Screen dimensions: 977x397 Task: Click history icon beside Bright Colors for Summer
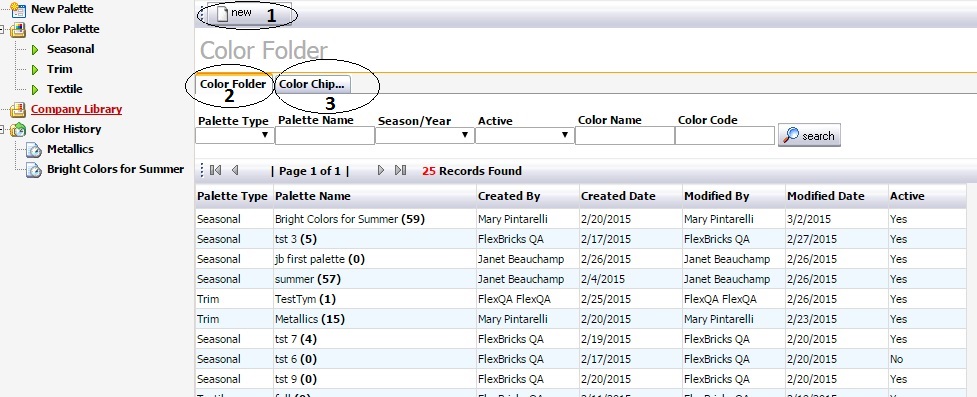(34, 170)
